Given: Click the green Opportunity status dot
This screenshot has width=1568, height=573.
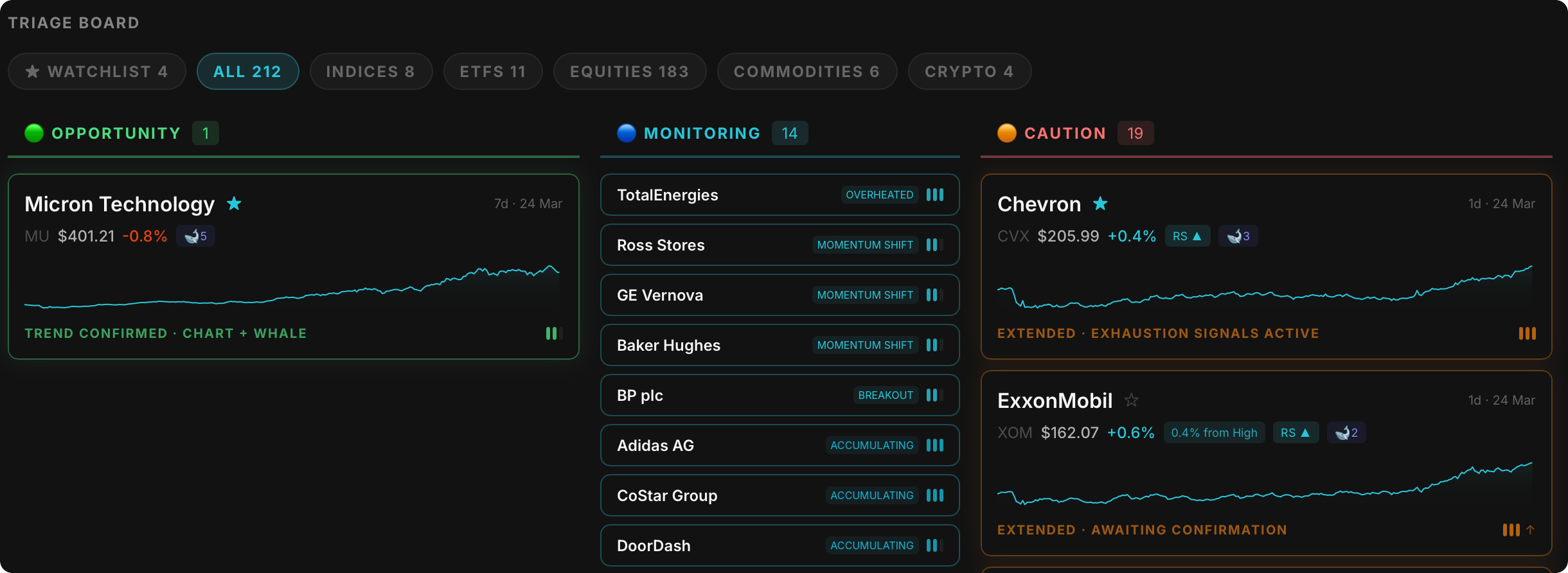Looking at the screenshot, I should (x=34, y=133).
